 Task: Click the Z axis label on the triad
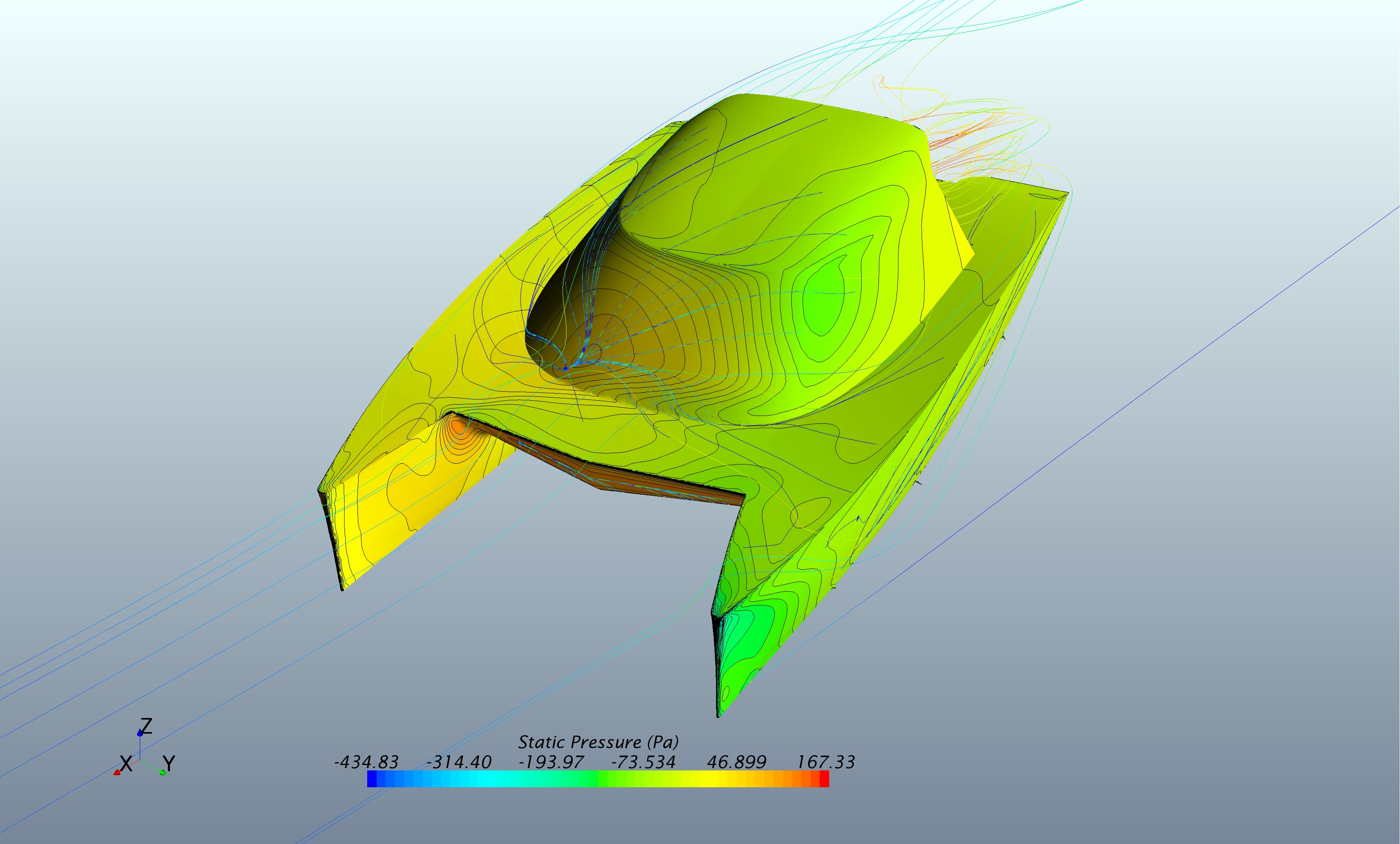tap(146, 726)
